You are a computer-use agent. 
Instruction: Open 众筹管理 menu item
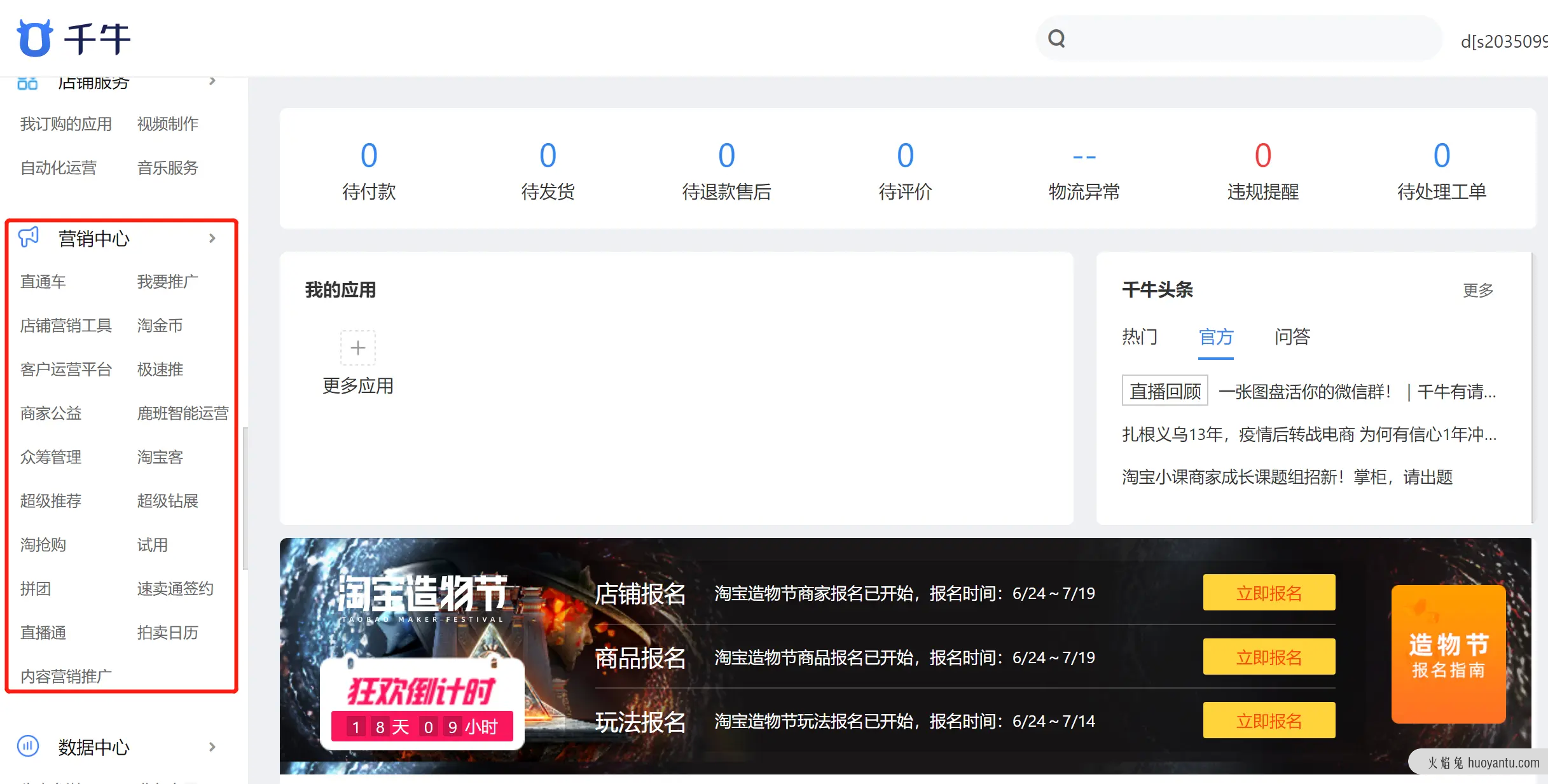[51, 457]
